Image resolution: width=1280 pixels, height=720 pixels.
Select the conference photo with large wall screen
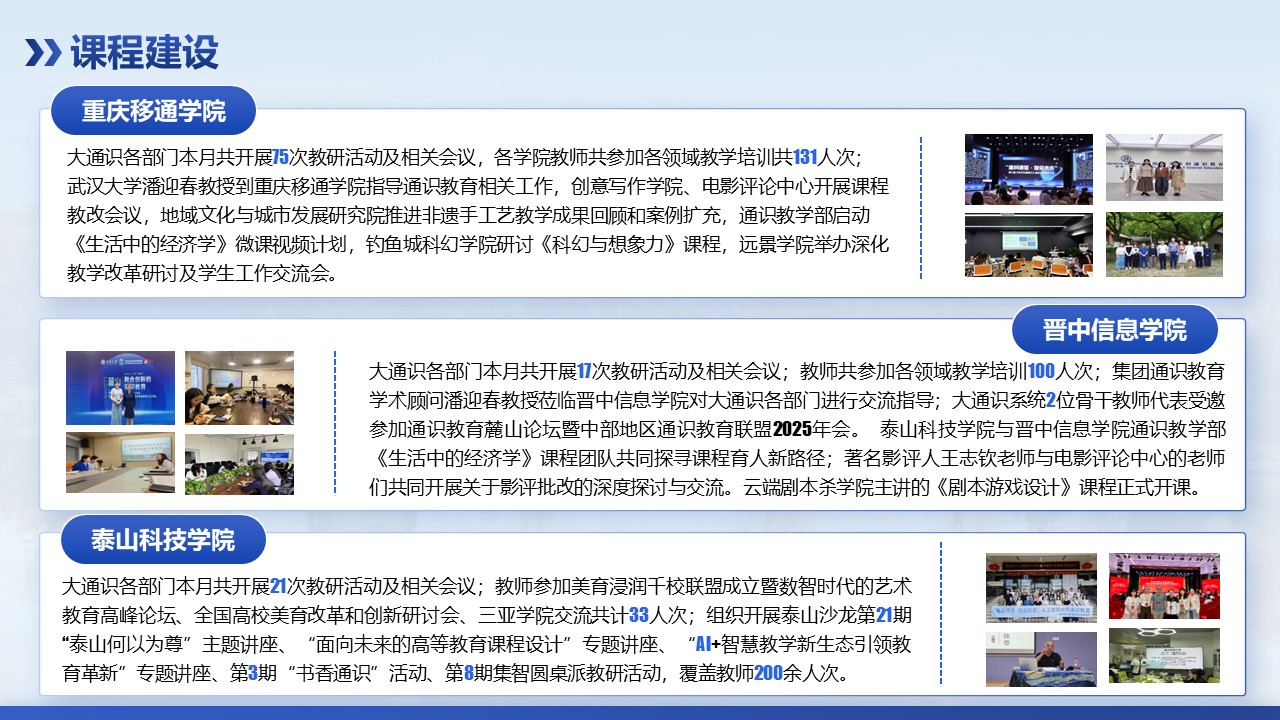[120, 462]
